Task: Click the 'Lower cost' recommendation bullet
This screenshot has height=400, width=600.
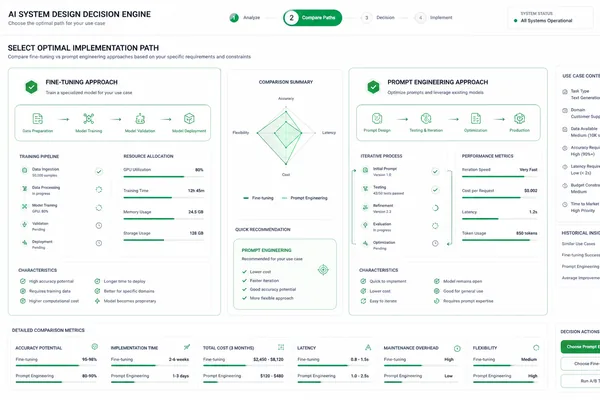Action: coord(256,272)
